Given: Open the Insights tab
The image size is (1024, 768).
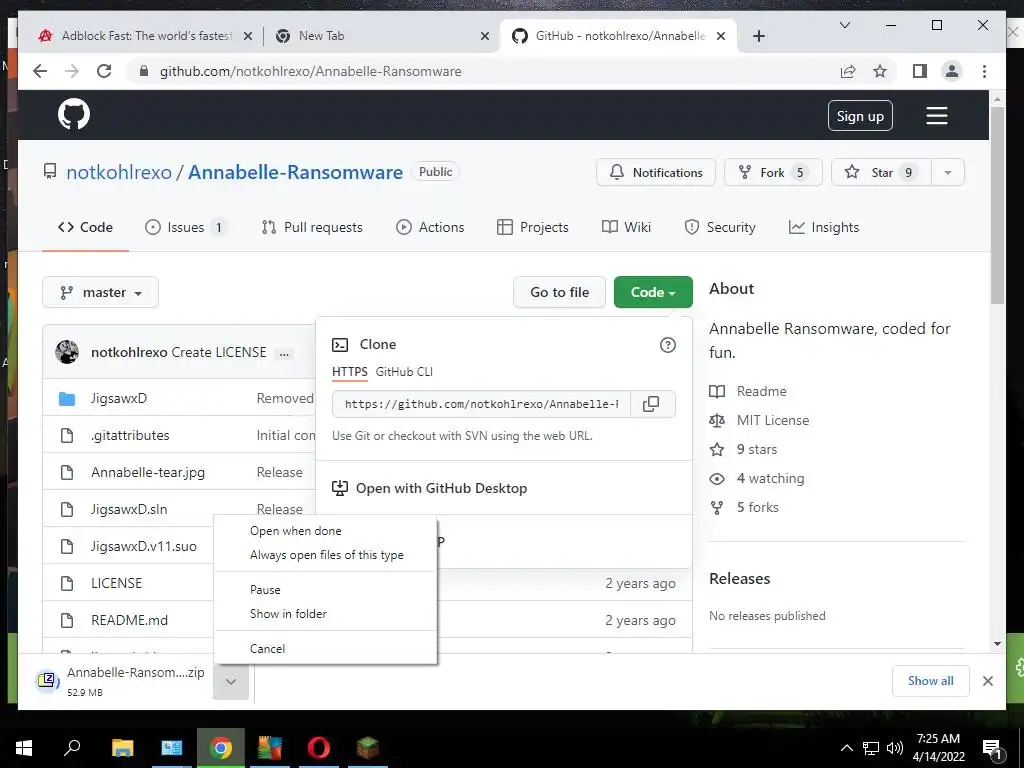Looking at the screenshot, I should point(824,227).
